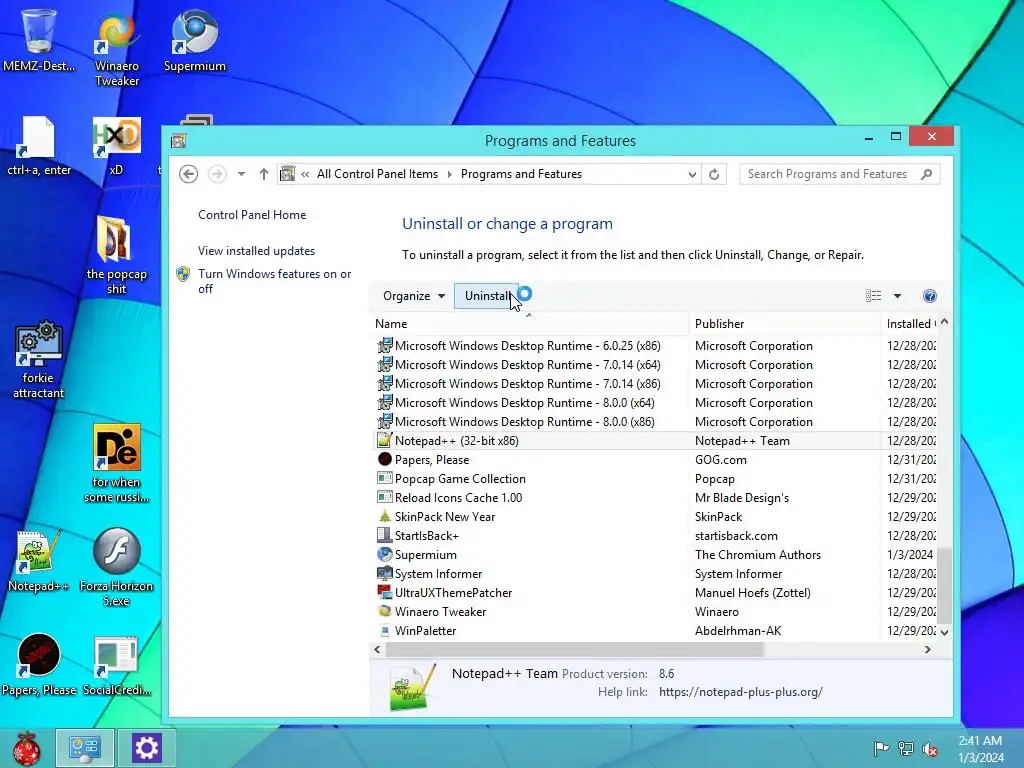Open the xD HxD desktop shortcut

(116, 146)
